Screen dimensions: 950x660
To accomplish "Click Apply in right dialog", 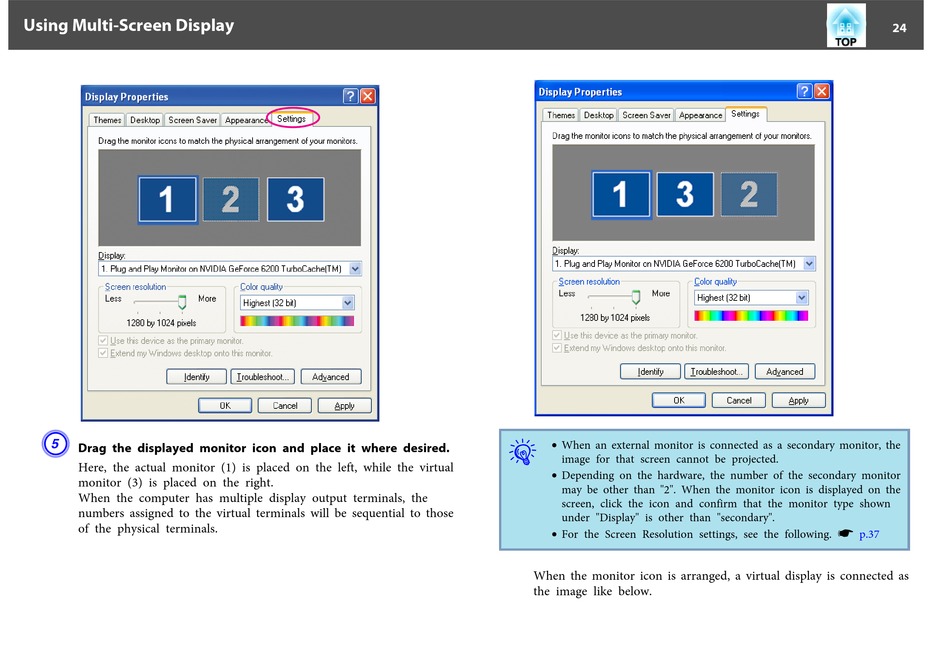I will click(x=799, y=401).
